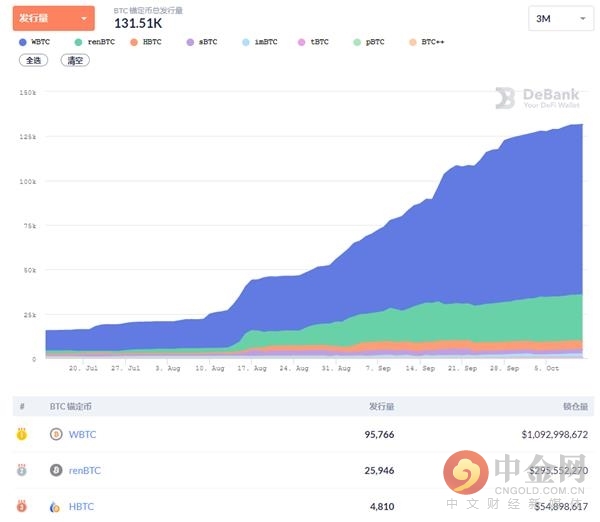Screen dimensions: 600x522
Task: Click the renBTC coin icon in table
Action: pyautogui.click(x=56, y=470)
